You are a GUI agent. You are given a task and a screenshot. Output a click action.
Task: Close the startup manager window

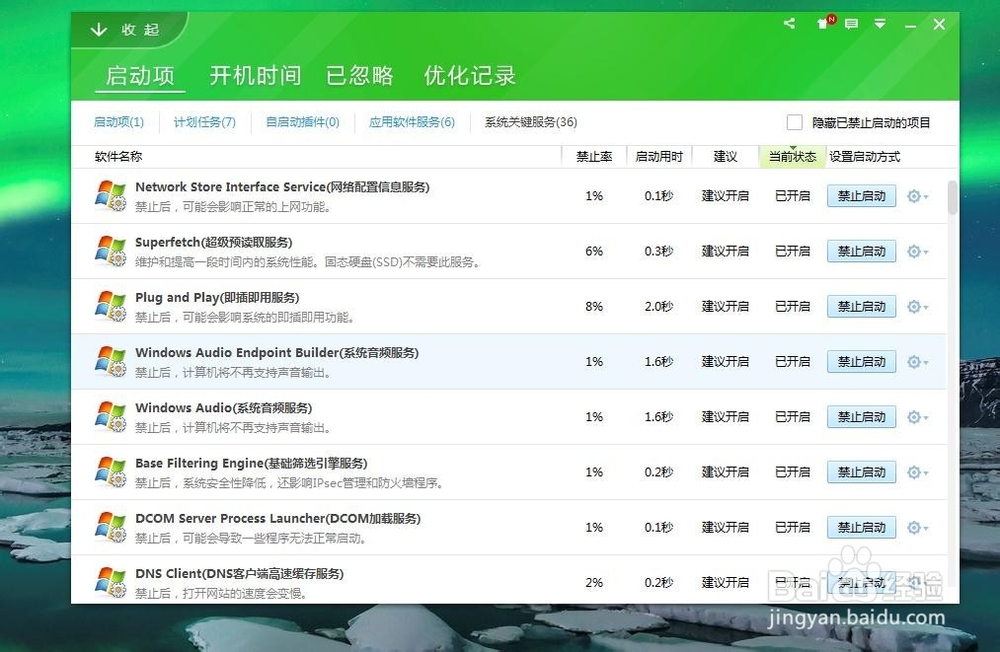click(939, 24)
